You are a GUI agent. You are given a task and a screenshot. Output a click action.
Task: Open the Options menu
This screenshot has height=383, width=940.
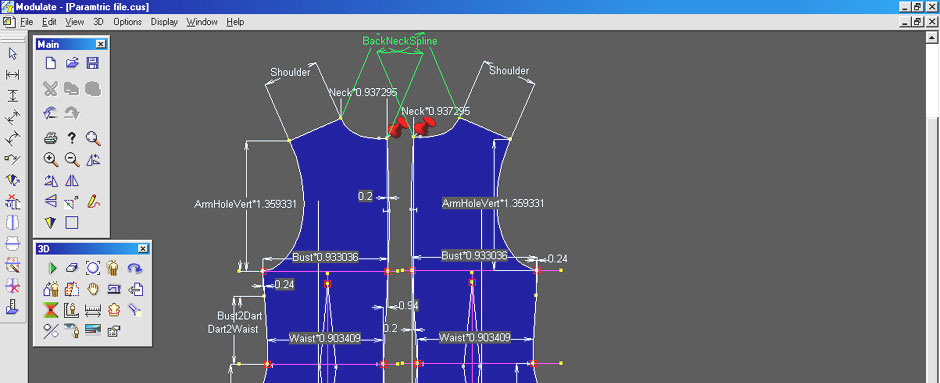(x=128, y=22)
